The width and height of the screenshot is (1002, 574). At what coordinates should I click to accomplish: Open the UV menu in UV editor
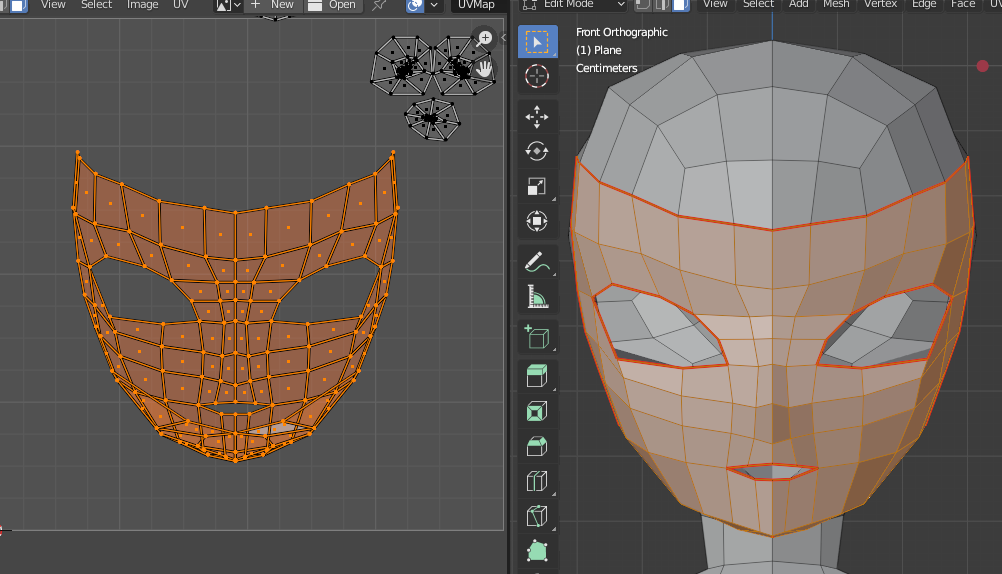[180, 5]
